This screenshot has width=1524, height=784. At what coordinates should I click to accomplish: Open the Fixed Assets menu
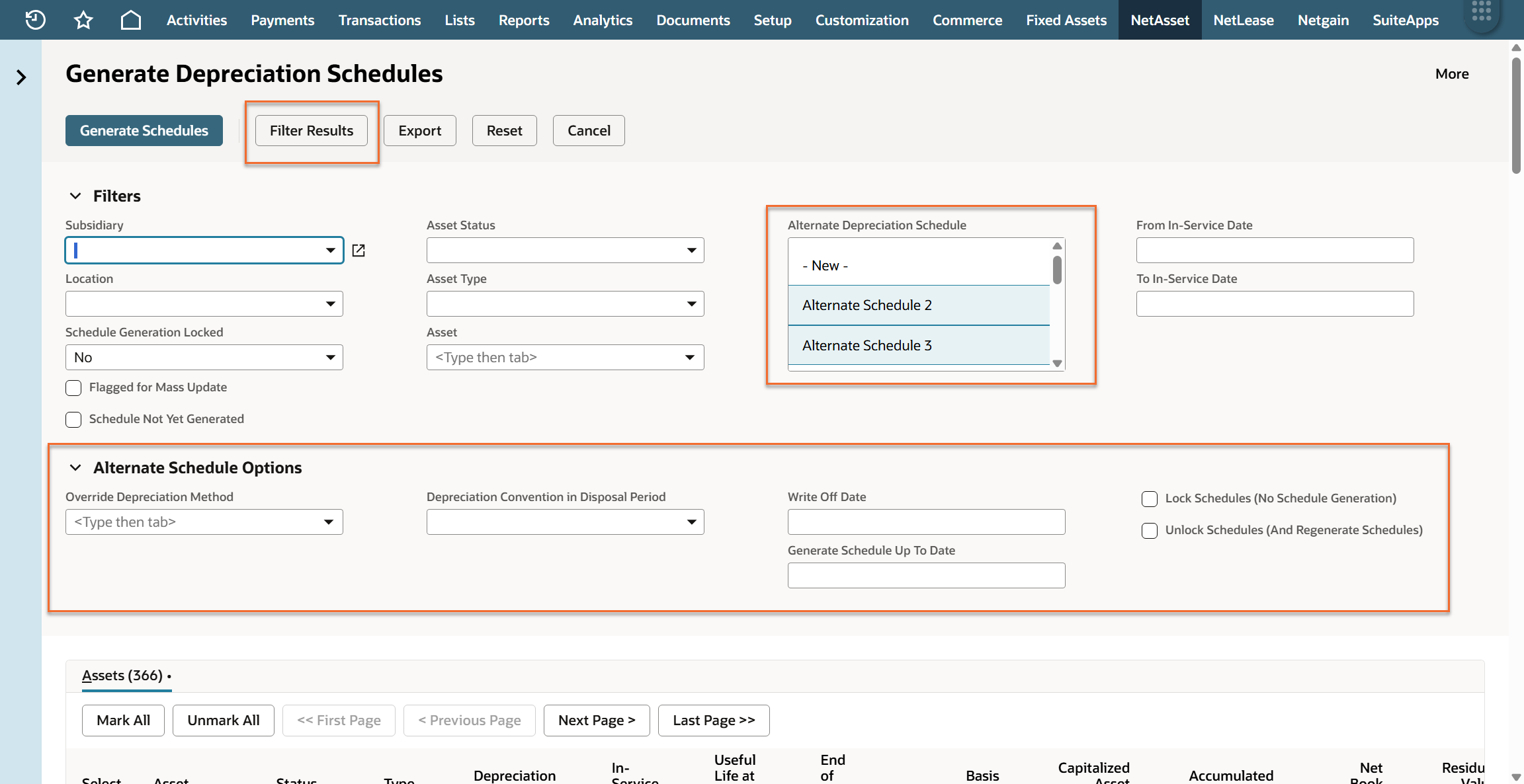[1066, 20]
